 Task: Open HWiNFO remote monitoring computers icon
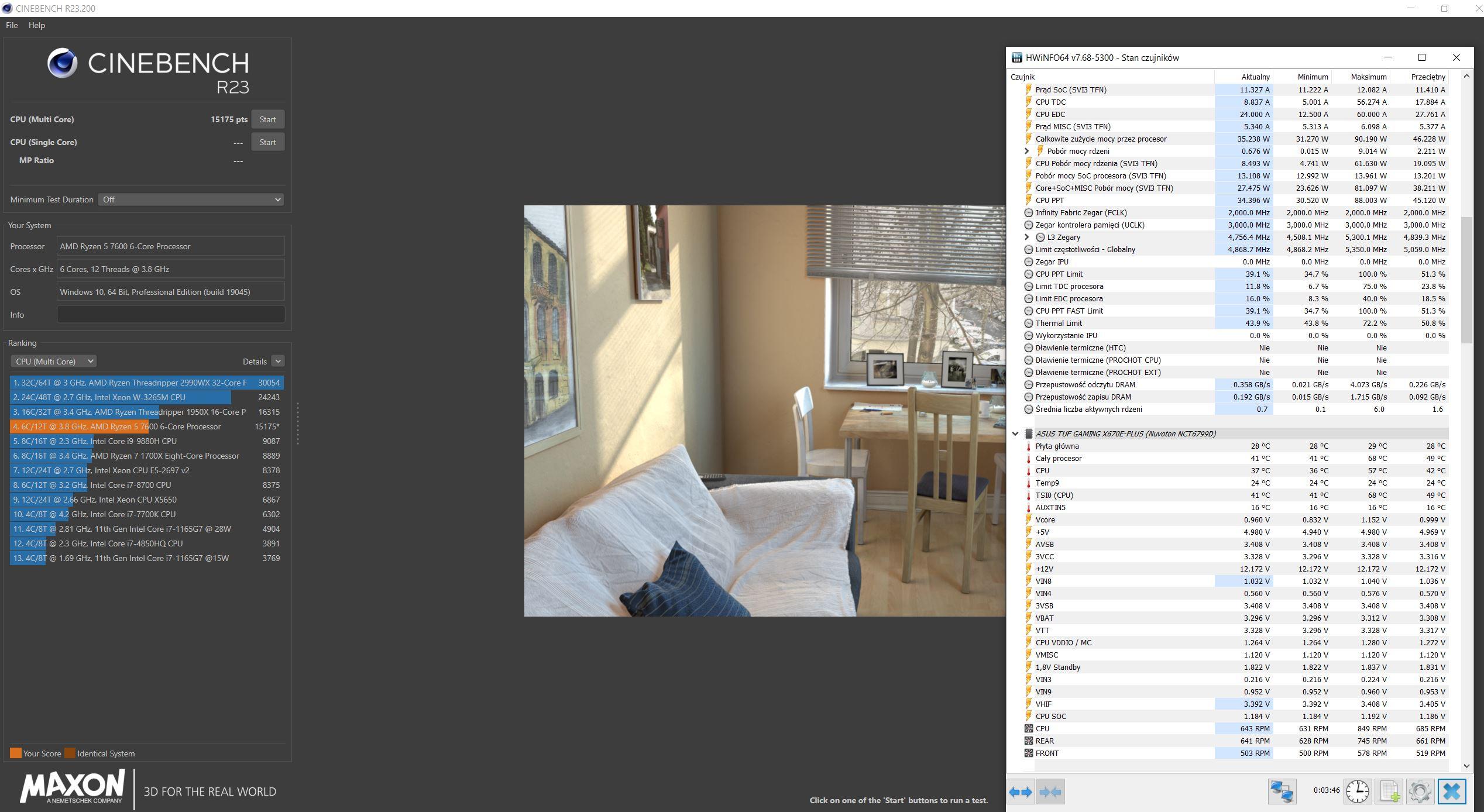coord(1282,792)
